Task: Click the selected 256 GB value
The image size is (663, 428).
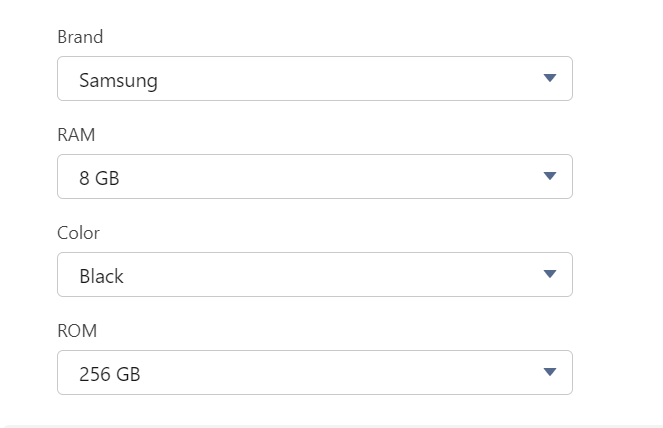Action: (109, 374)
